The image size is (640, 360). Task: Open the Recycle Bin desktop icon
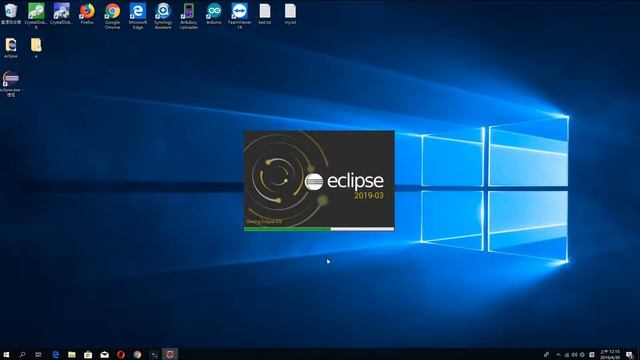(x=11, y=13)
